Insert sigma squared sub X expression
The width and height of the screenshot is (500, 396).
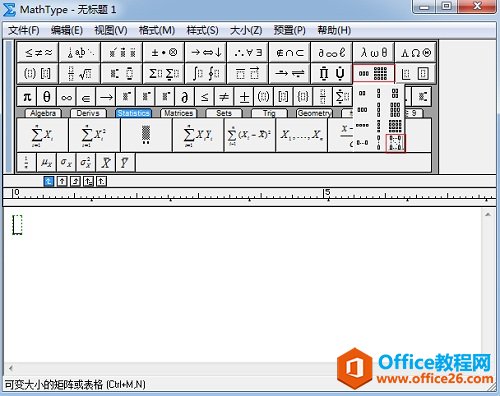click(86, 163)
